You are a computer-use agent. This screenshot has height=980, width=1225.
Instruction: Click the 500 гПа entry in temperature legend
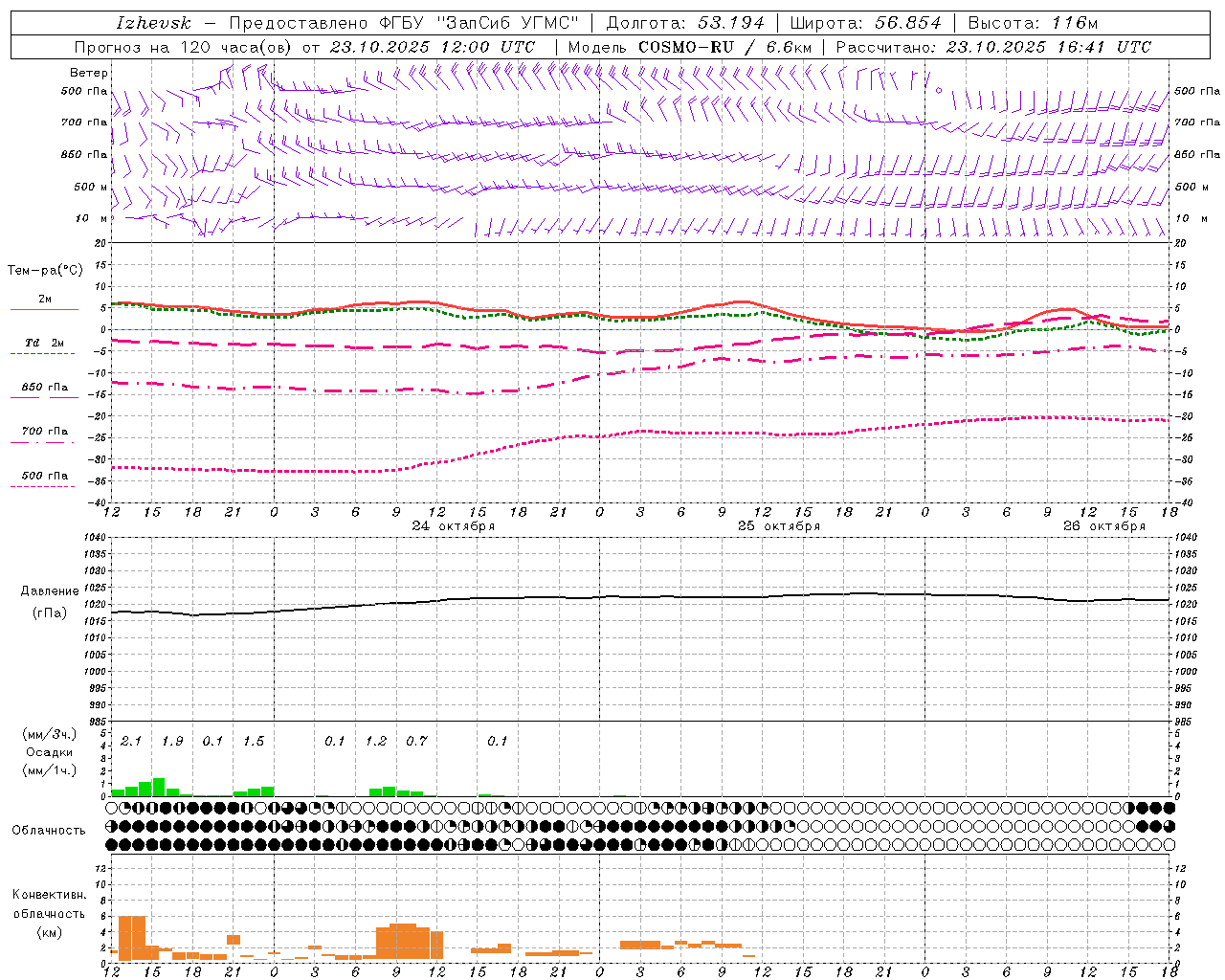tap(45, 475)
